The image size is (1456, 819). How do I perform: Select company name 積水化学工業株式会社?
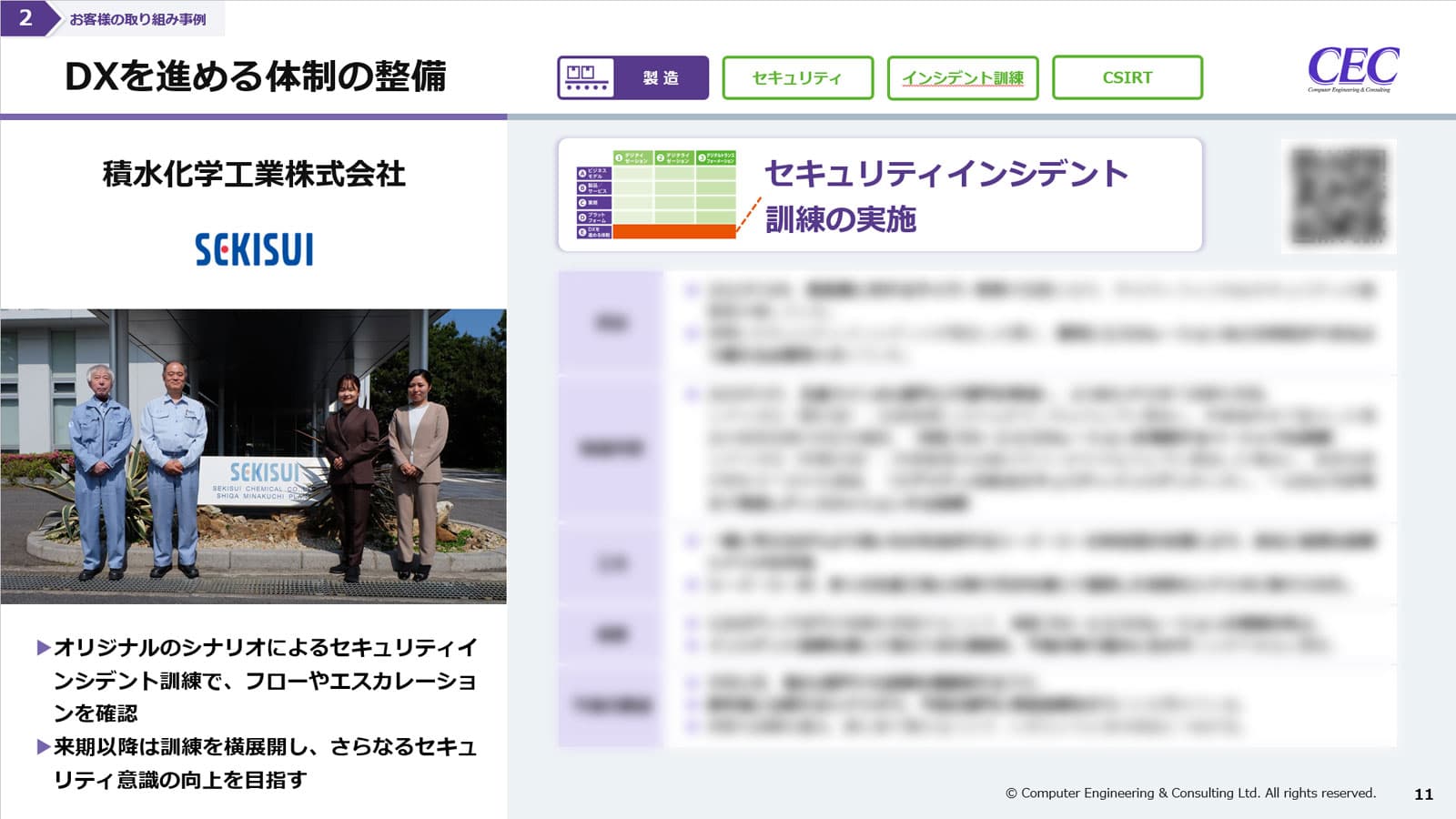point(254,173)
